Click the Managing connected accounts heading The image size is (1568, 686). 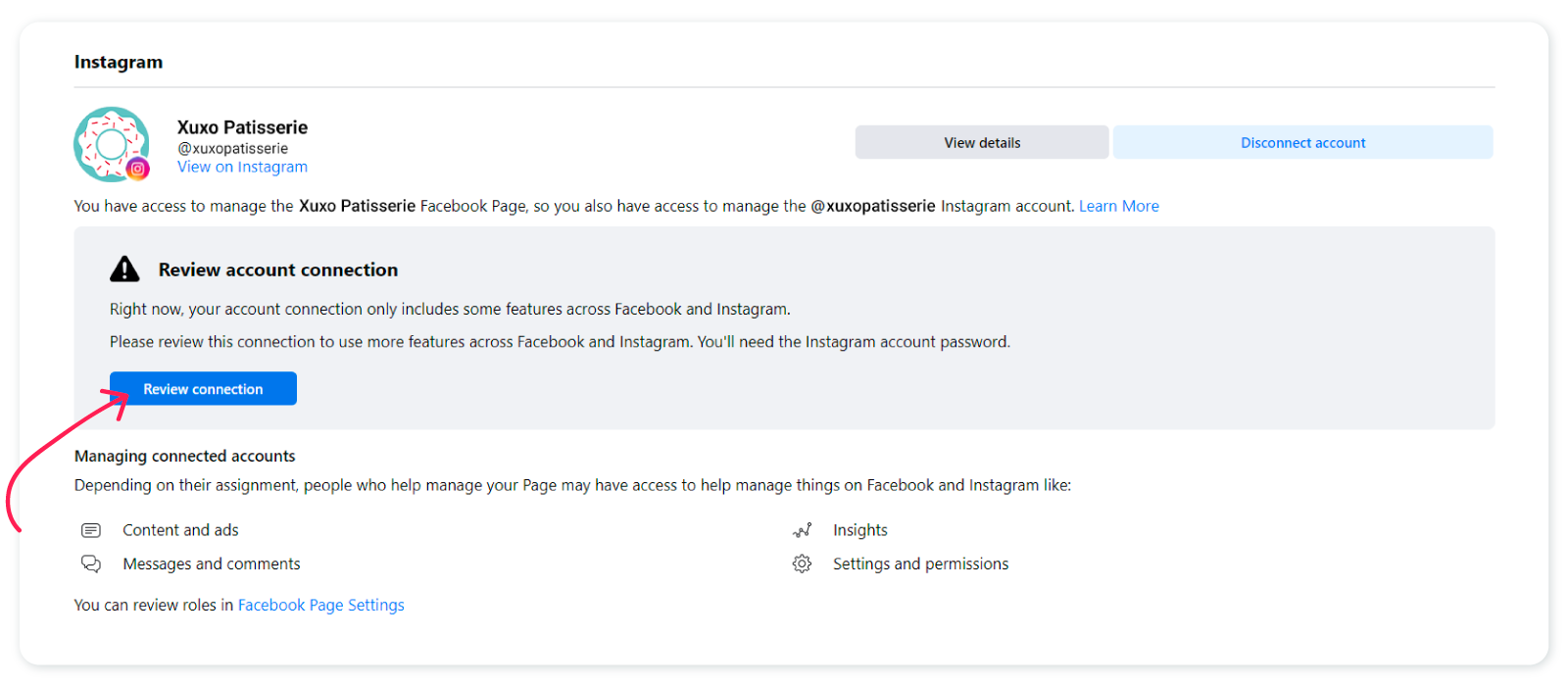(x=185, y=456)
